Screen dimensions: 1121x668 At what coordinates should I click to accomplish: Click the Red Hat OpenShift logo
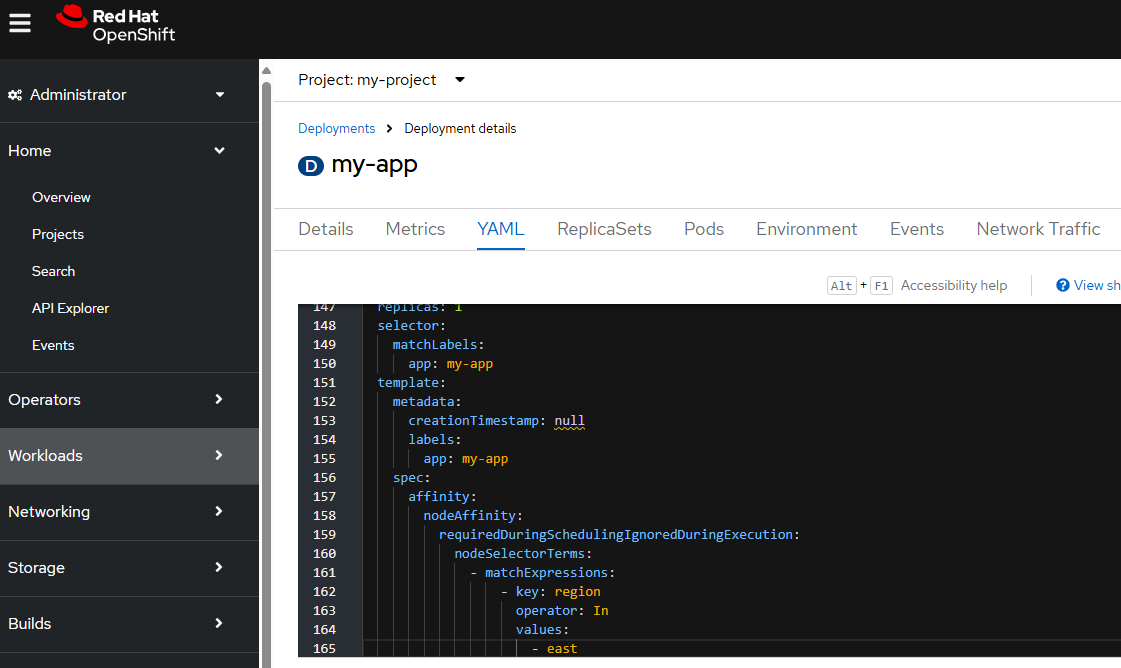(115, 24)
